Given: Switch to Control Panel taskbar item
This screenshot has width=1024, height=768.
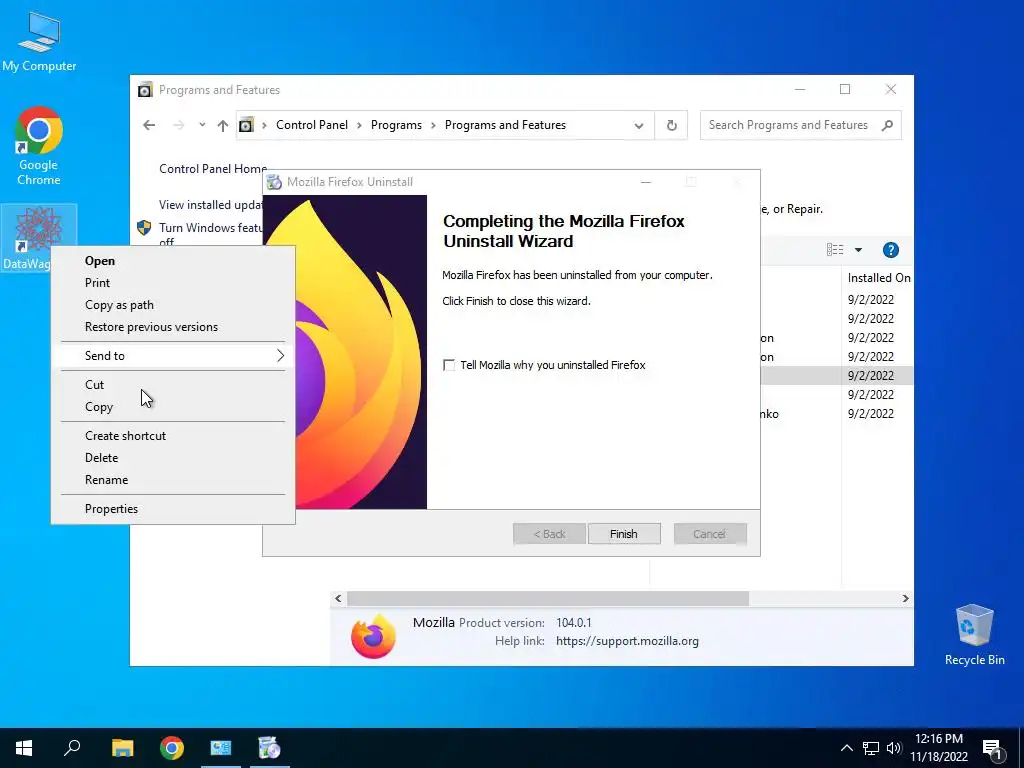Looking at the screenshot, I should 221,748.
